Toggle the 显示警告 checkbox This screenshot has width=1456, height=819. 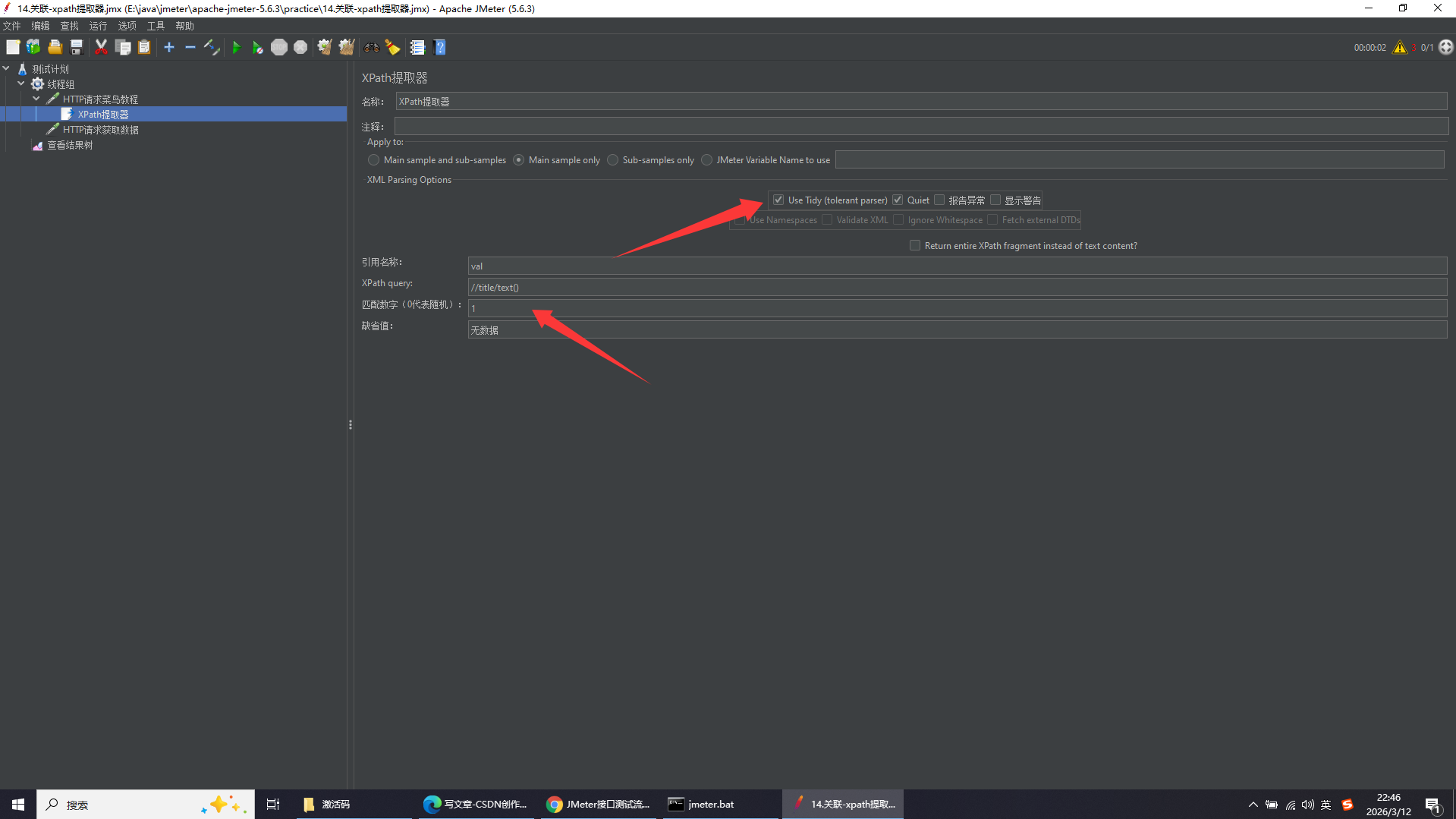tap(995, 200)
